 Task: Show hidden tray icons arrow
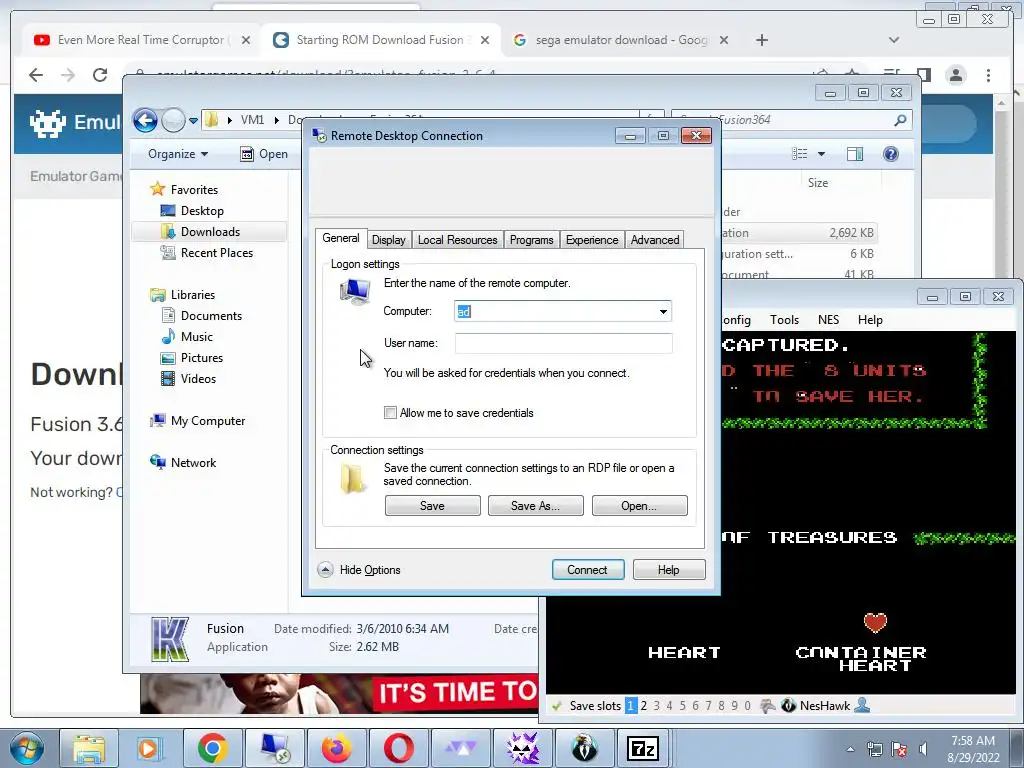coord(850,749)
